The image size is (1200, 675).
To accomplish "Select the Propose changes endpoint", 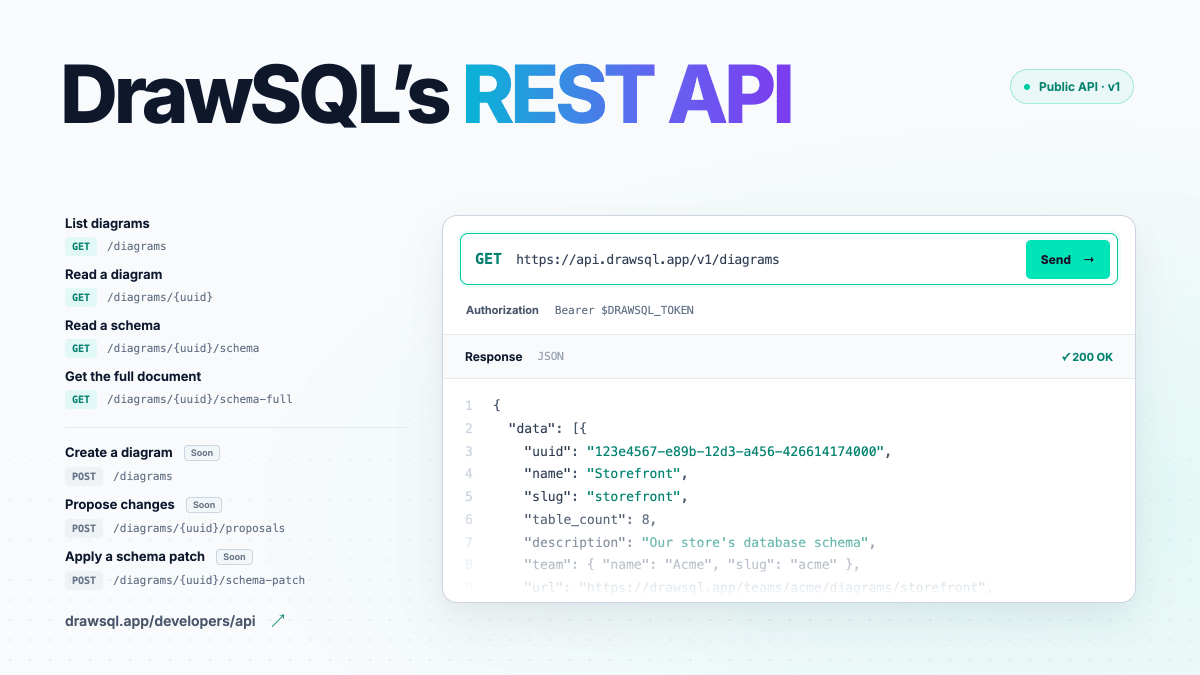I will pyautogui.click(x=120, y=504).
